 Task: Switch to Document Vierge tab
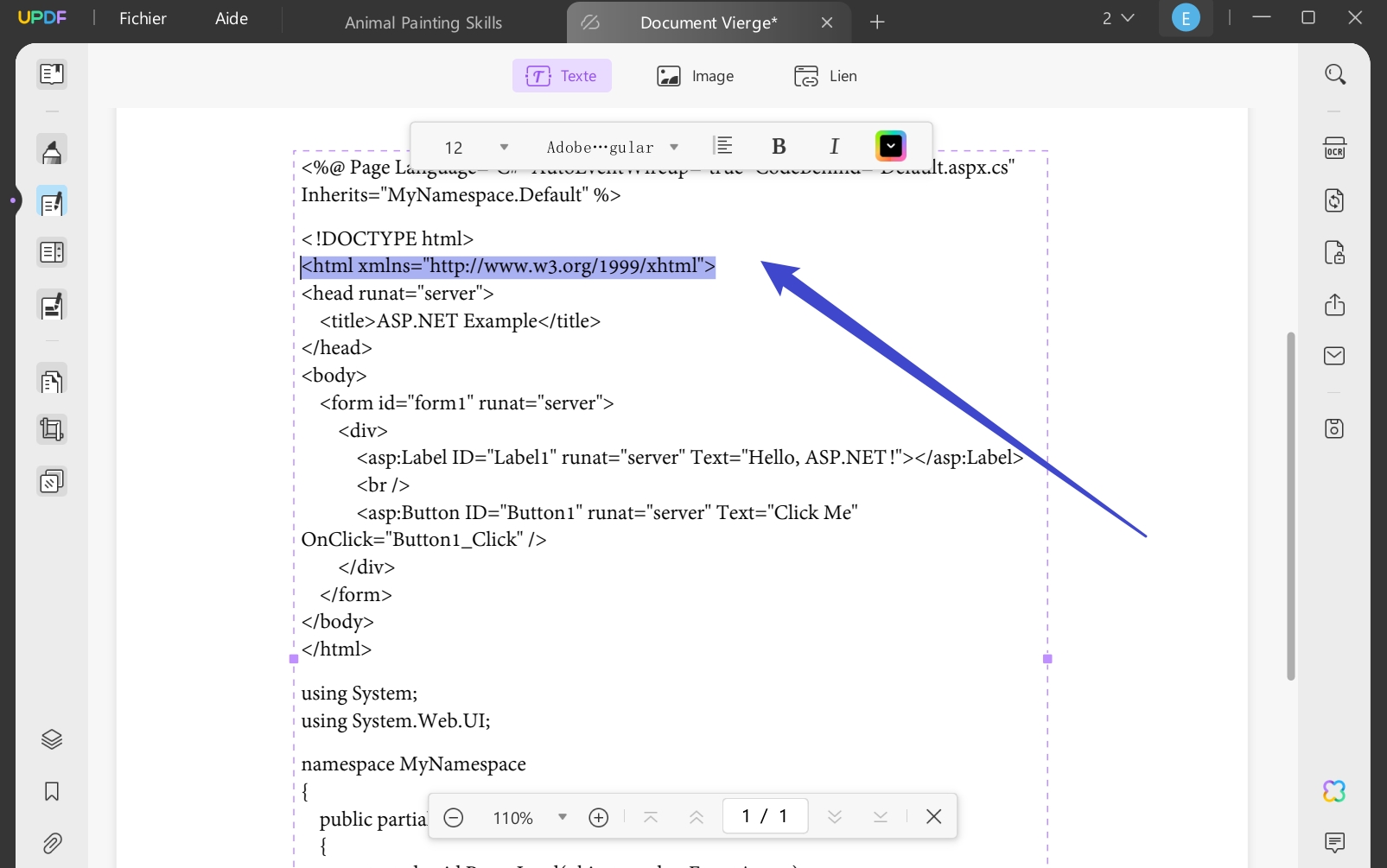pyautogui.click(x=709, y=22)
